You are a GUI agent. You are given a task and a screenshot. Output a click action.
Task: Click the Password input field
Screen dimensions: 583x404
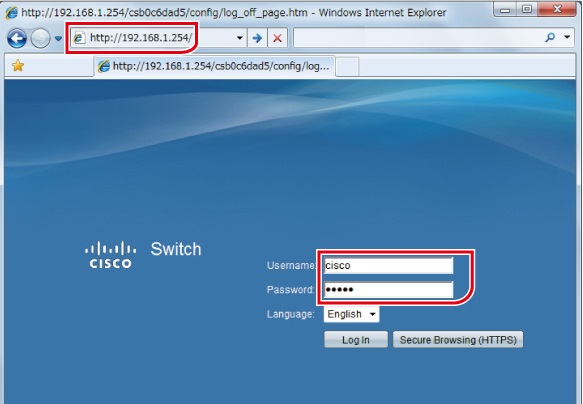[x=388, y=290]
